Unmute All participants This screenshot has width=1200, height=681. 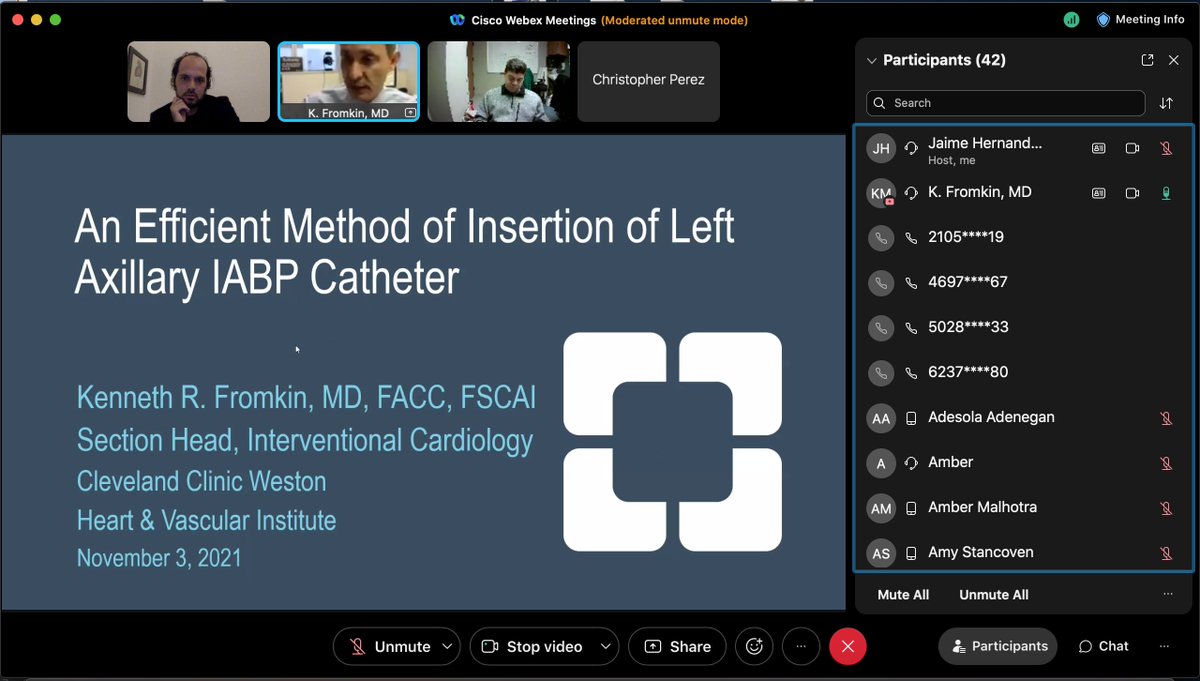pyautogui.click(x=994, y=595)
